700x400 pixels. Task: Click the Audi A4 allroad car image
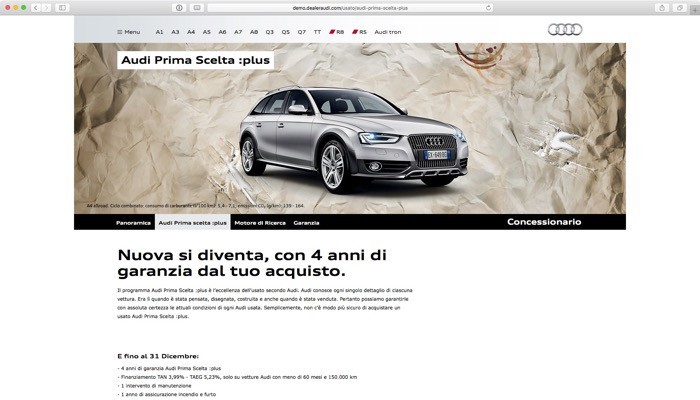point(354,138)
